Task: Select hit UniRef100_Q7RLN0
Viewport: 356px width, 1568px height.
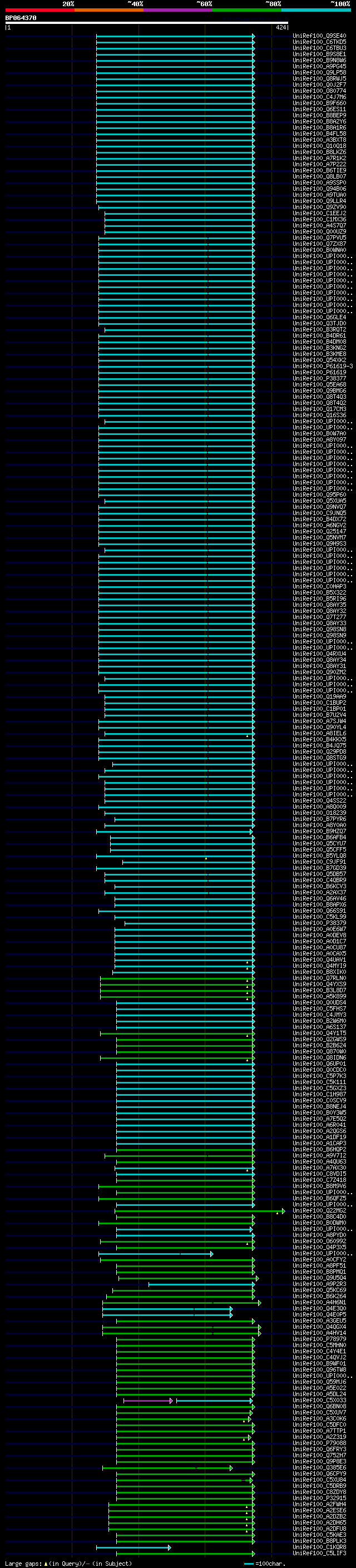Action: tap(319, 978)
